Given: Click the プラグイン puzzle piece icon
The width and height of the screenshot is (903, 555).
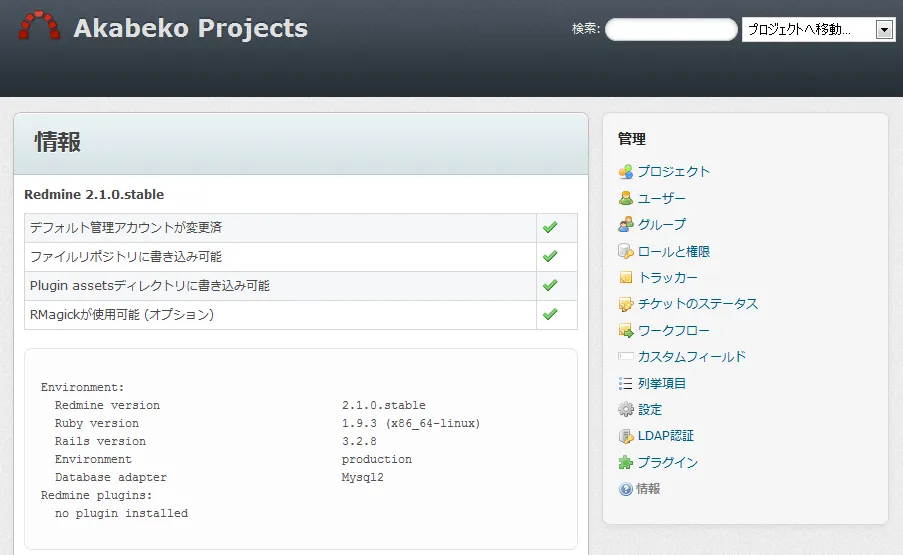Looking at the screenshot, I should click(x=625, y=462).
